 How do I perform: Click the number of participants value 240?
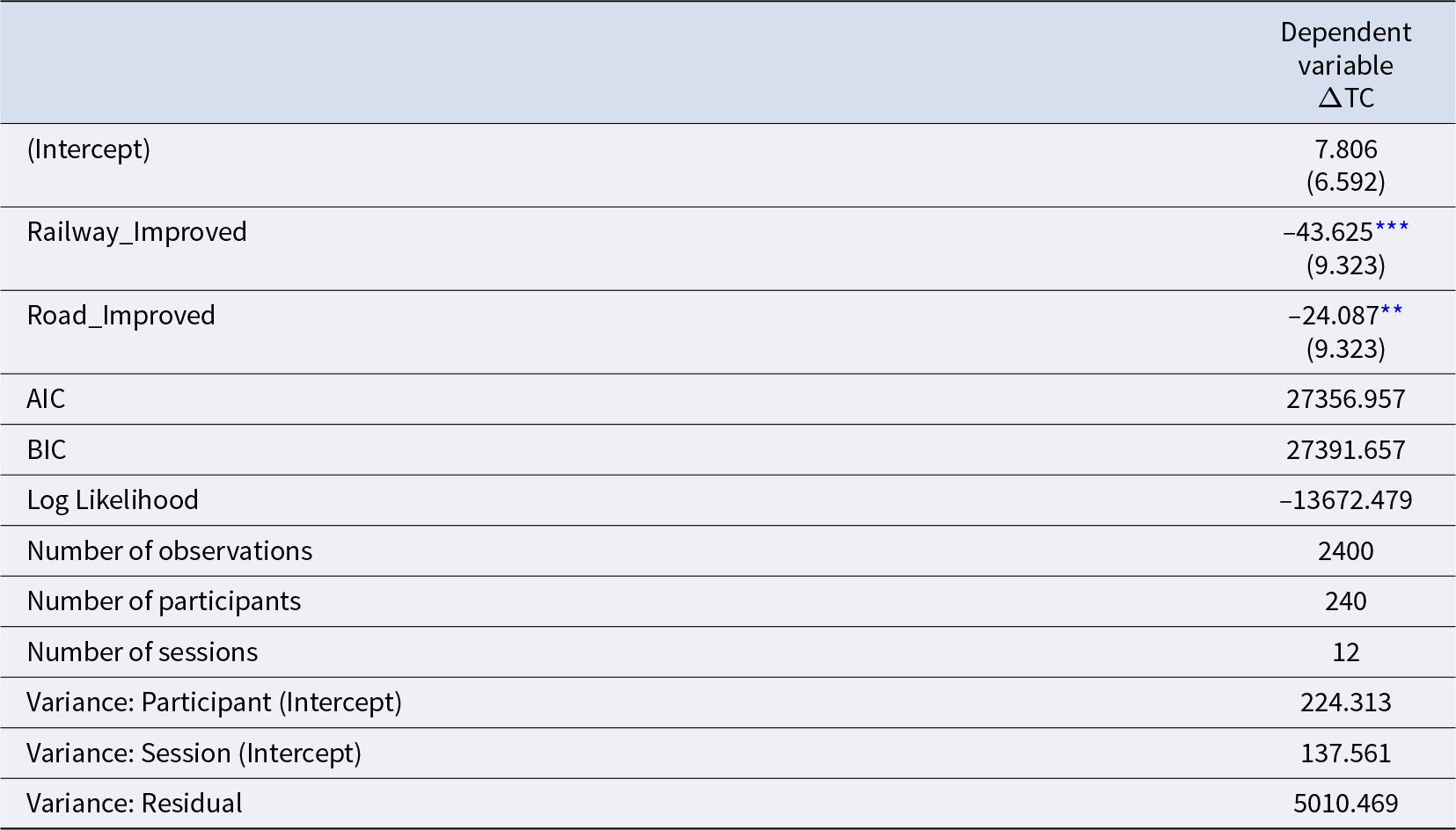click(x=1345, y=601)
